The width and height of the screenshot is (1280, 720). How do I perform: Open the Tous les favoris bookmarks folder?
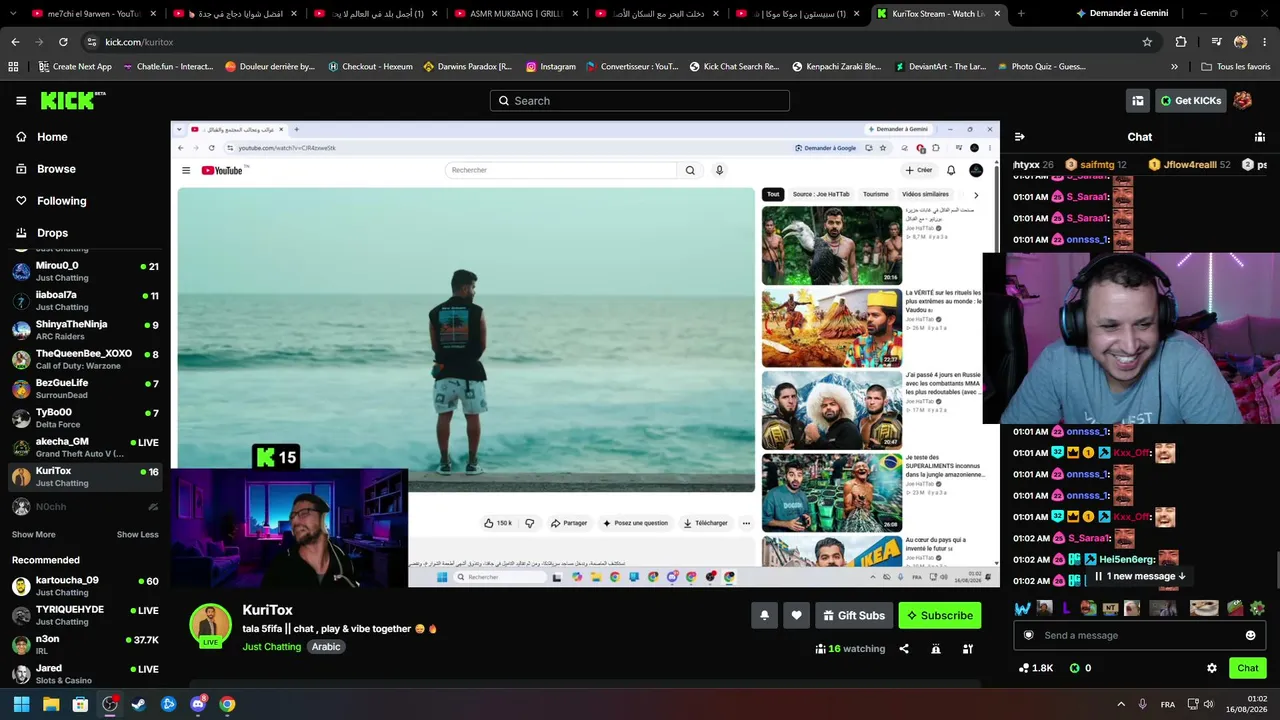1236,67
